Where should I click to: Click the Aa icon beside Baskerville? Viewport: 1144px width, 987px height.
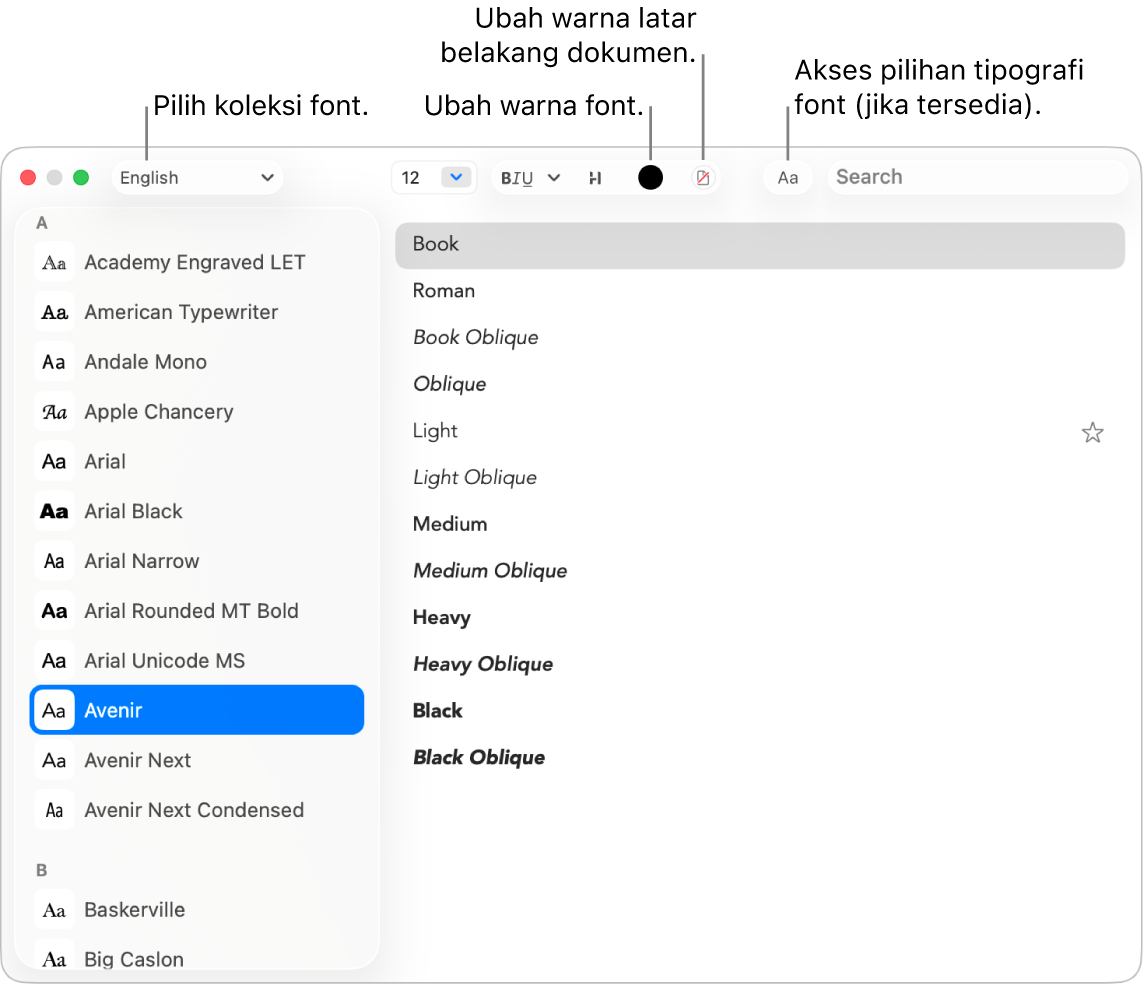tap(54, 909)
